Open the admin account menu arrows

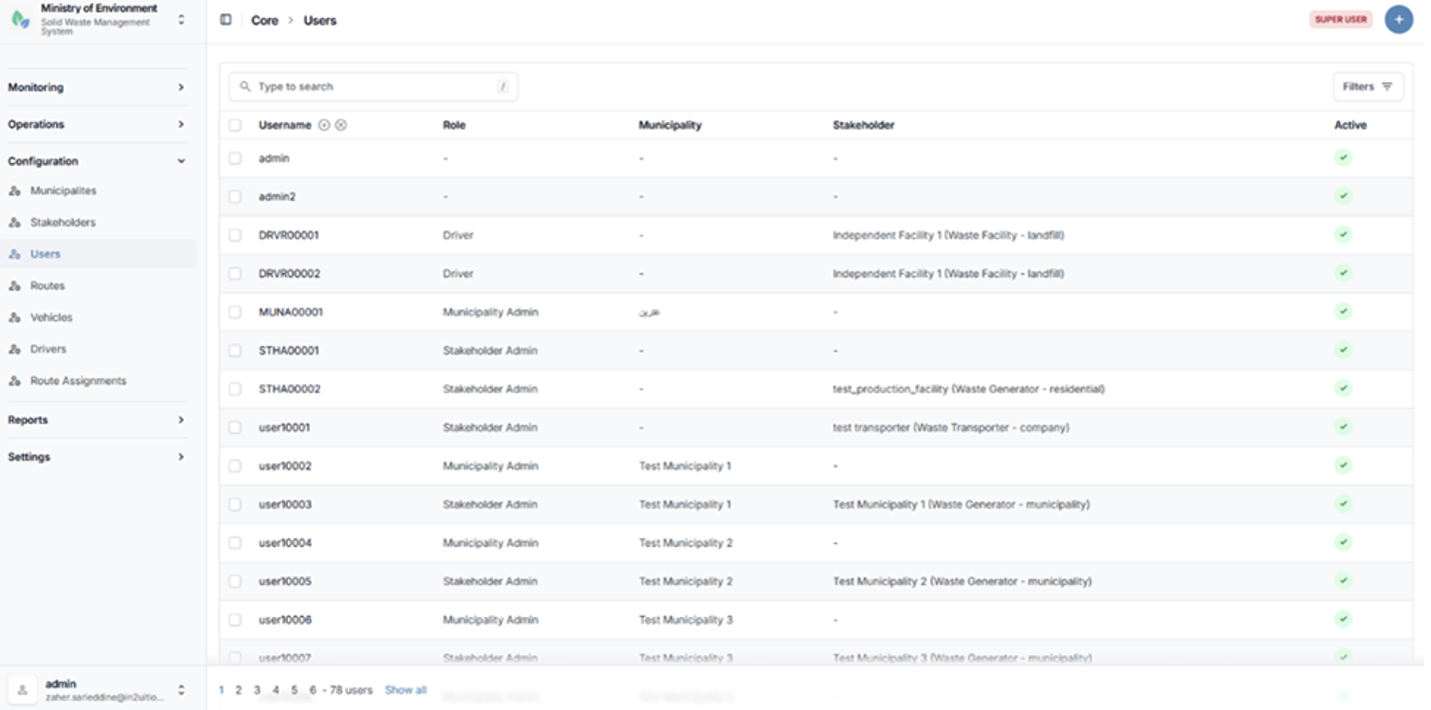coord(181,690)
